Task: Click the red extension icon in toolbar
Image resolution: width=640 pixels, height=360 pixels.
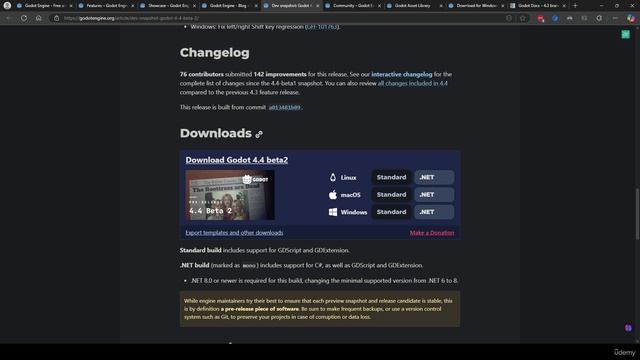Action: 540,18
